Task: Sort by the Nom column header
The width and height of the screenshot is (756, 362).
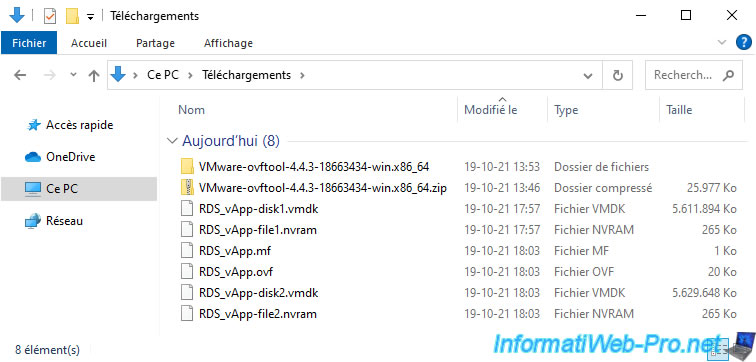Action: (191, 110)
